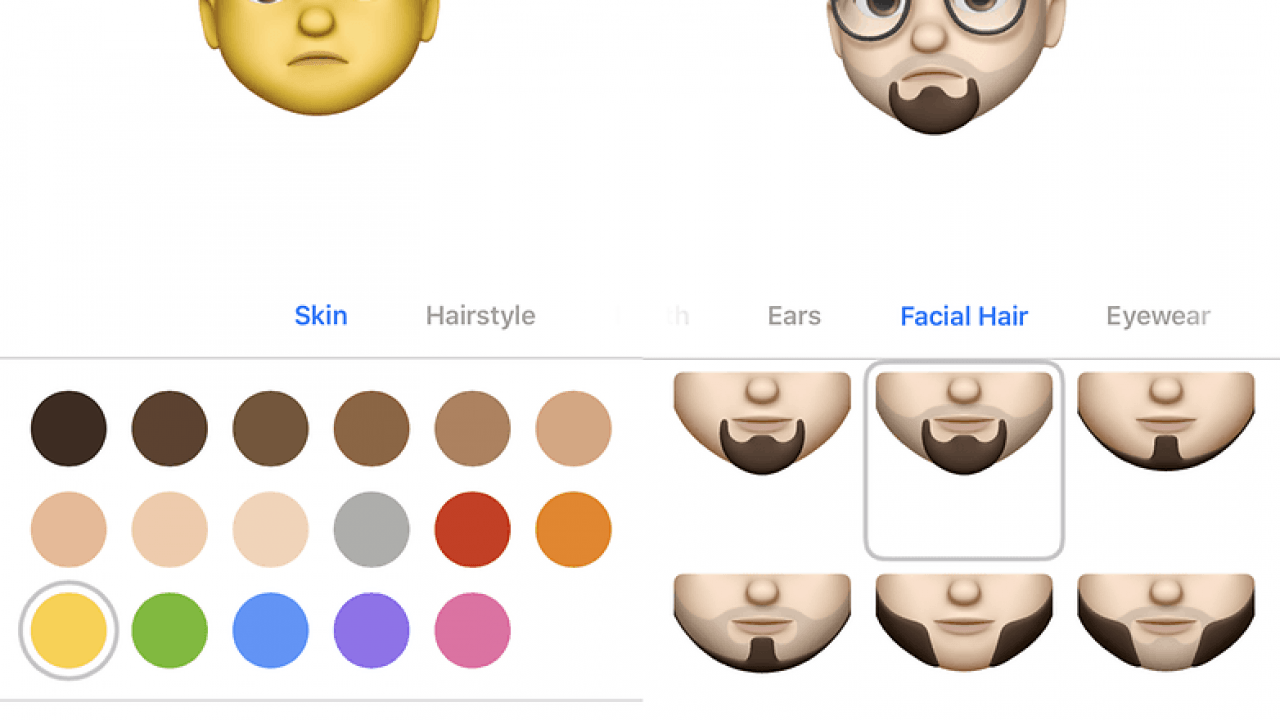1280x720 pixels.
Task: Select the blue skin color swatch
Action: (271, 630)
